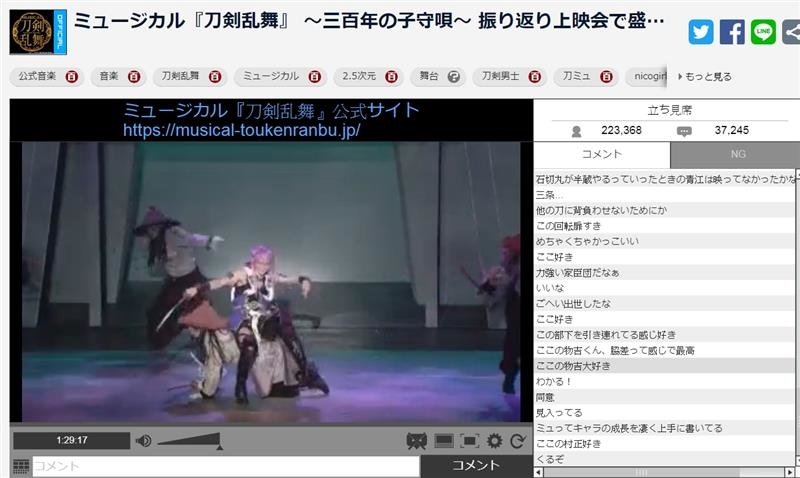This screenshot has height=478, width=800.
Task: Open dictionary icon next to 公式音楽 tag
Action: coord(71,77)
